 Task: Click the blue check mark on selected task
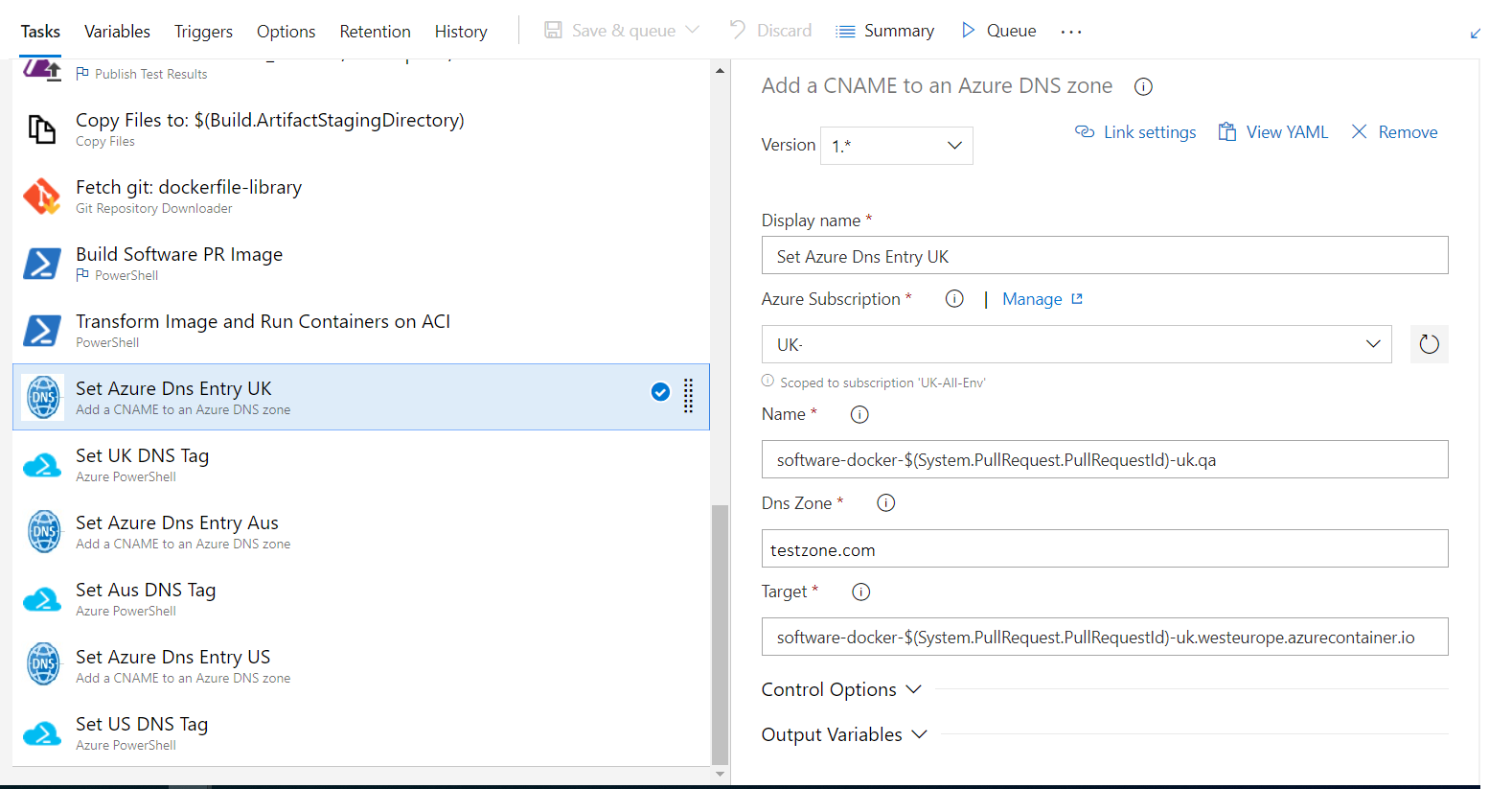660,391
